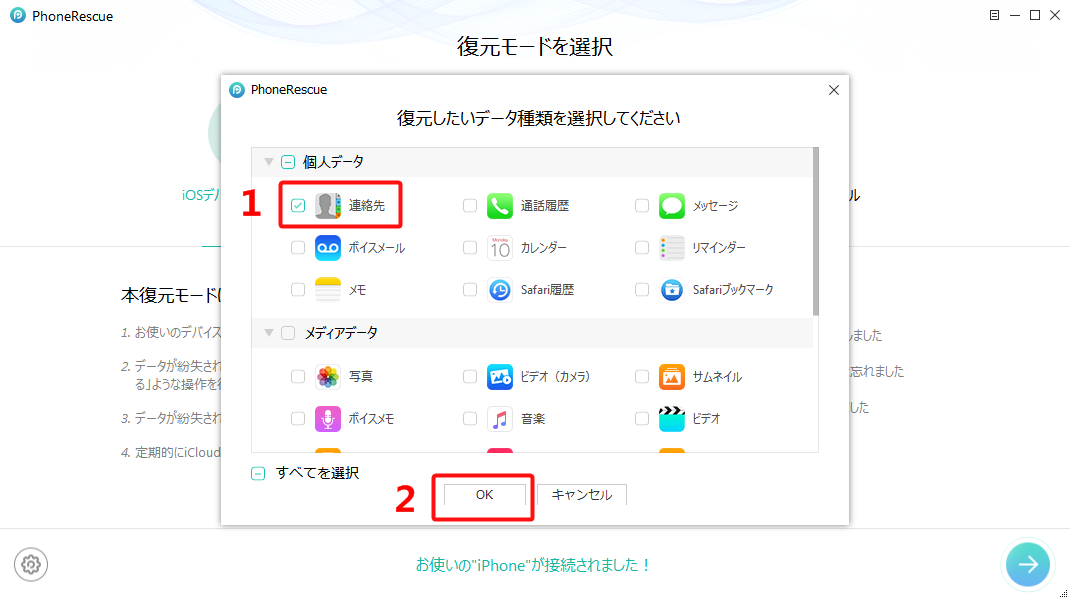This screenshot has height=600, width=1070.
Task: Click the サムネイル orange image icon
Action: (x=671, y=376)
